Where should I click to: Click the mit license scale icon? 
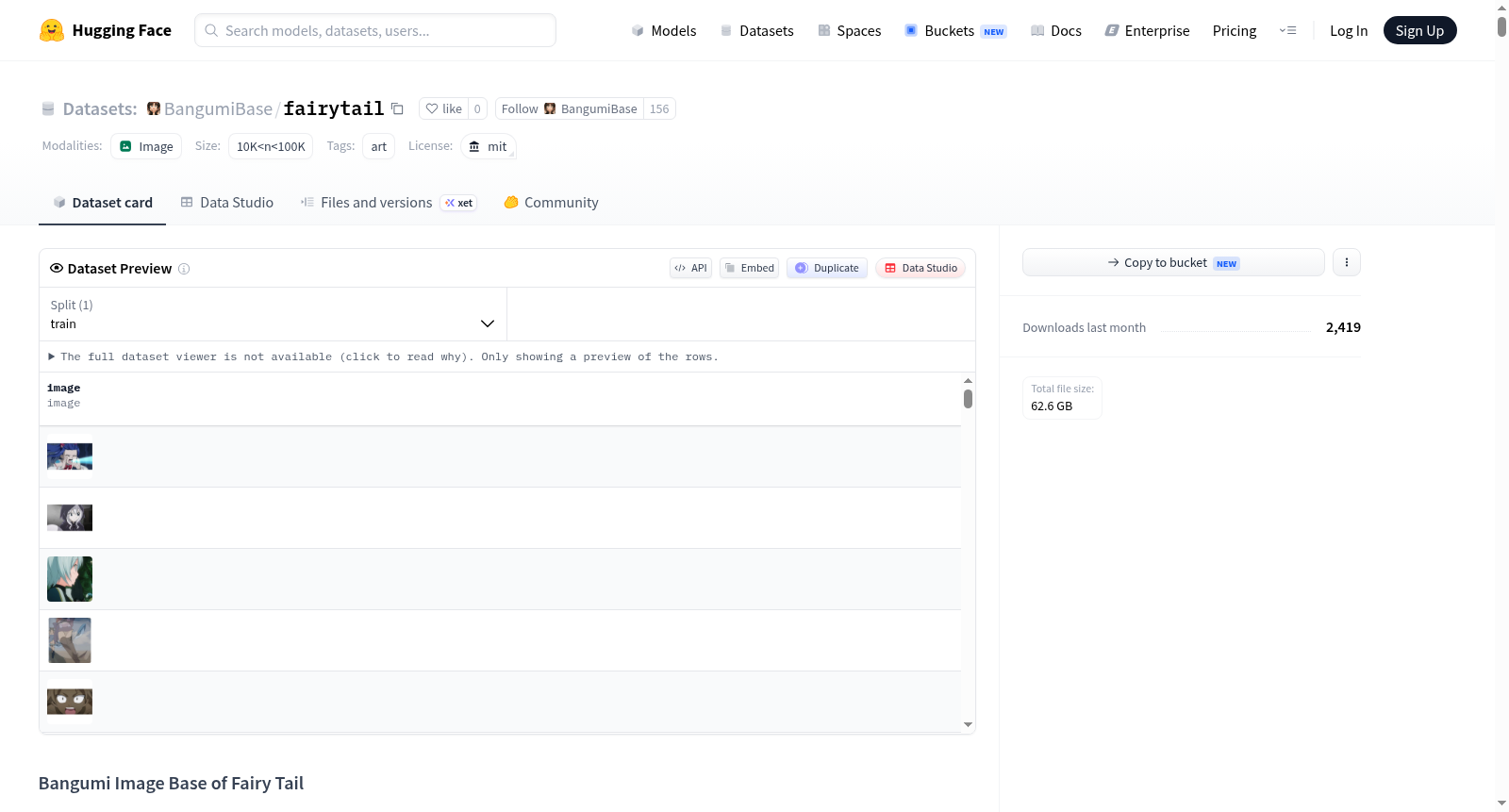[474, 146]
